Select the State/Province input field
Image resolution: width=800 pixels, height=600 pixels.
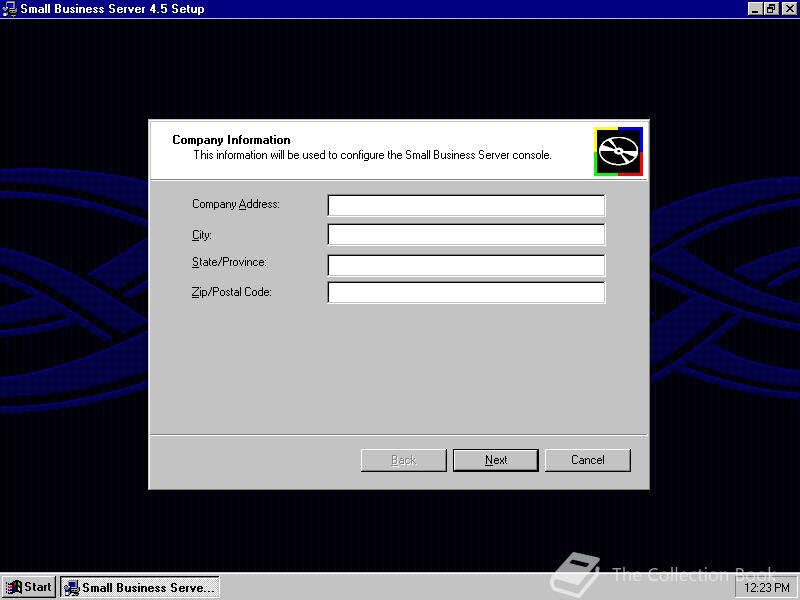pos(466,265)
